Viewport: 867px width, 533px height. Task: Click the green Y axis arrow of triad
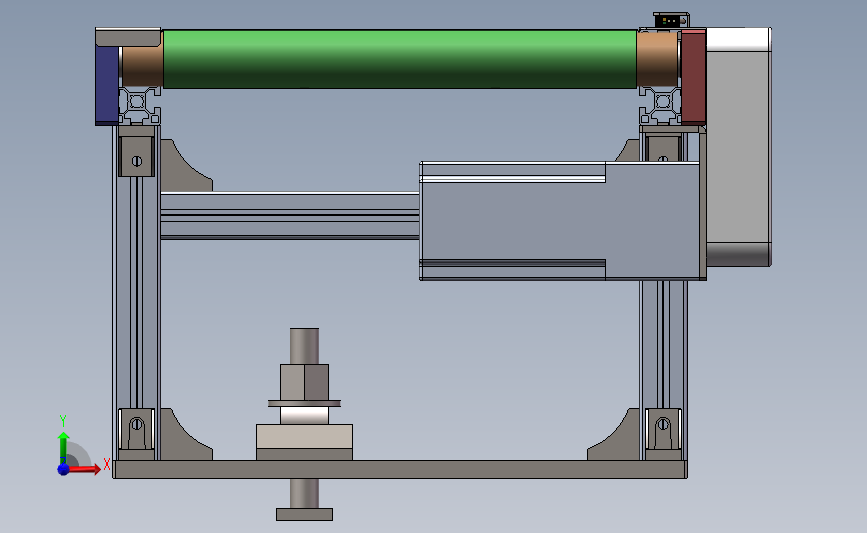63,449
